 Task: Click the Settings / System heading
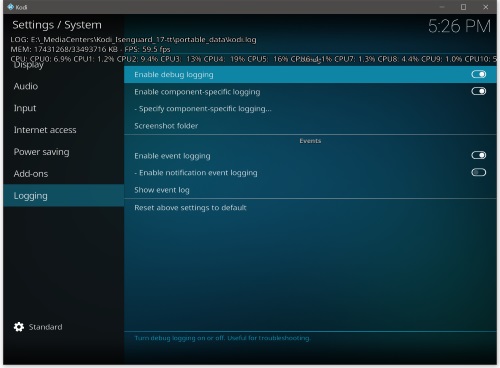point(57,25)
